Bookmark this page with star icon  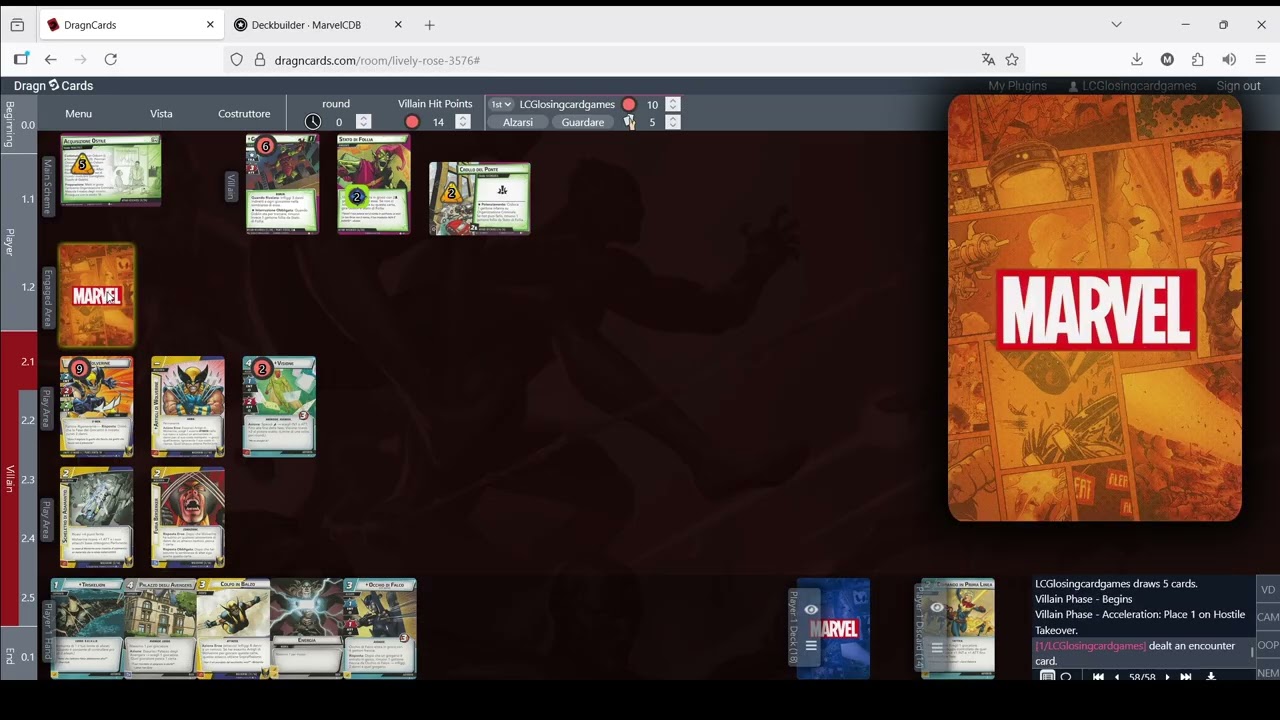(1012, 60)
